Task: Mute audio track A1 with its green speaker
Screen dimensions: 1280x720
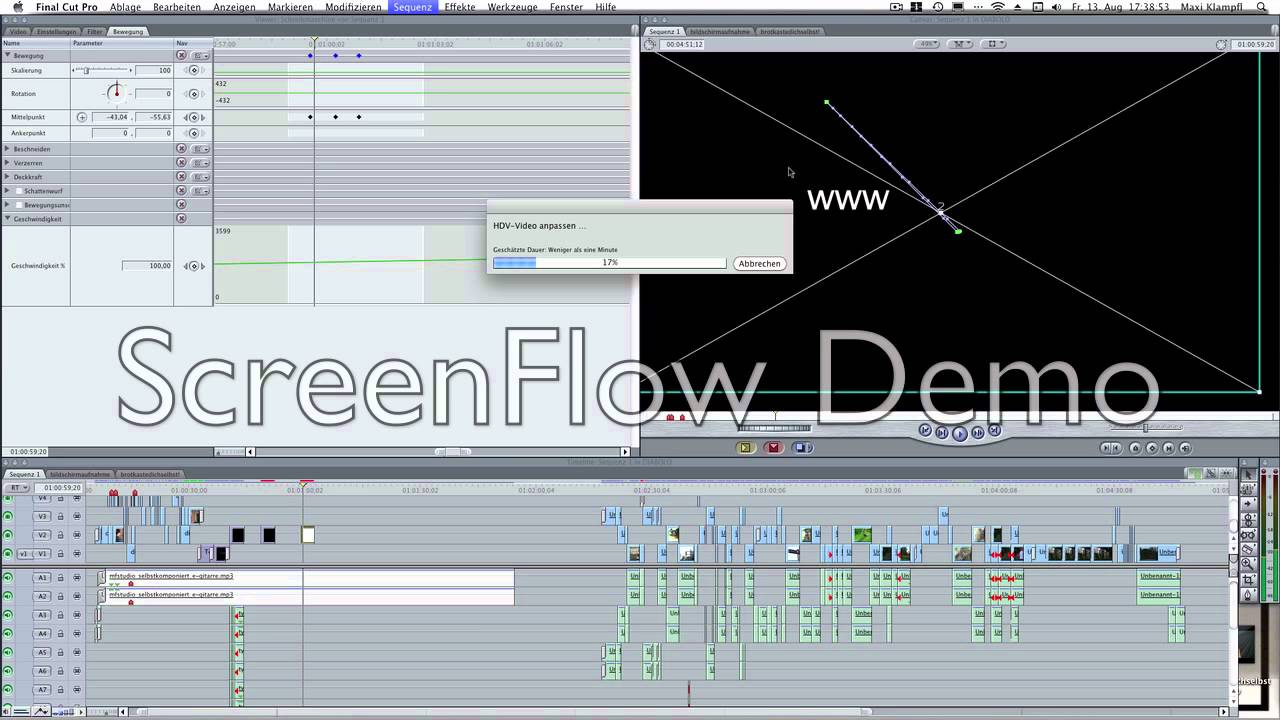Action: pyautogui.click(x=8, y=577)
